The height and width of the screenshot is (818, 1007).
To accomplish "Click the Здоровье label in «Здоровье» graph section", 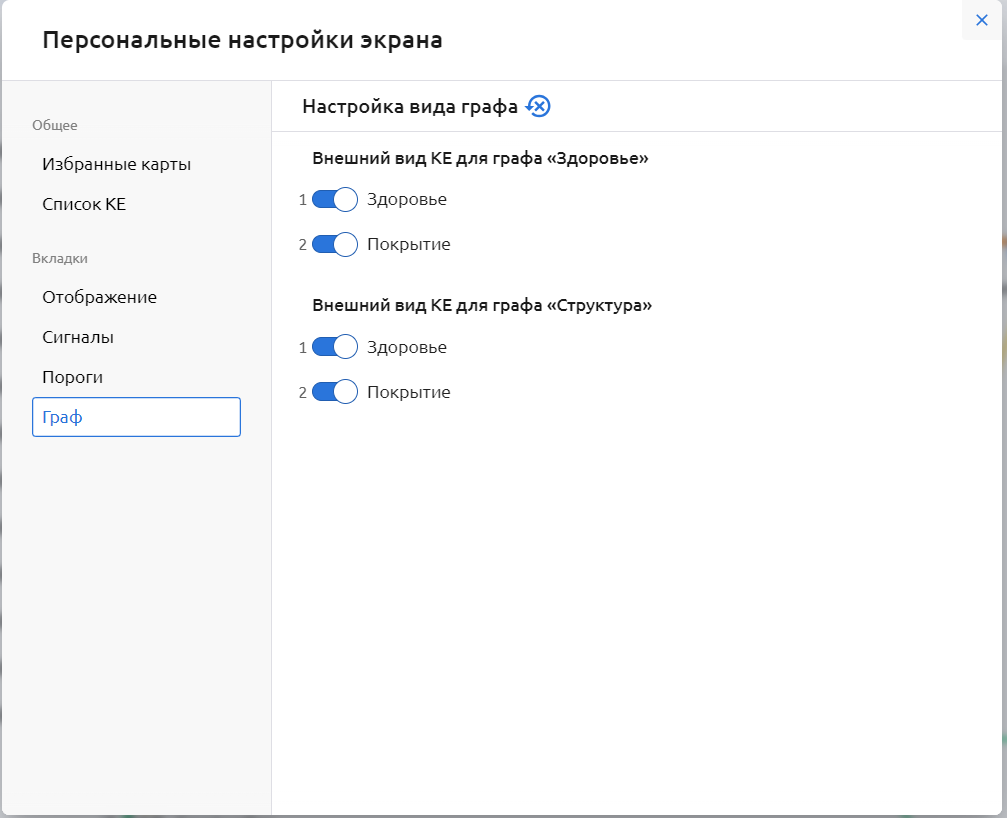I will 406,200.
